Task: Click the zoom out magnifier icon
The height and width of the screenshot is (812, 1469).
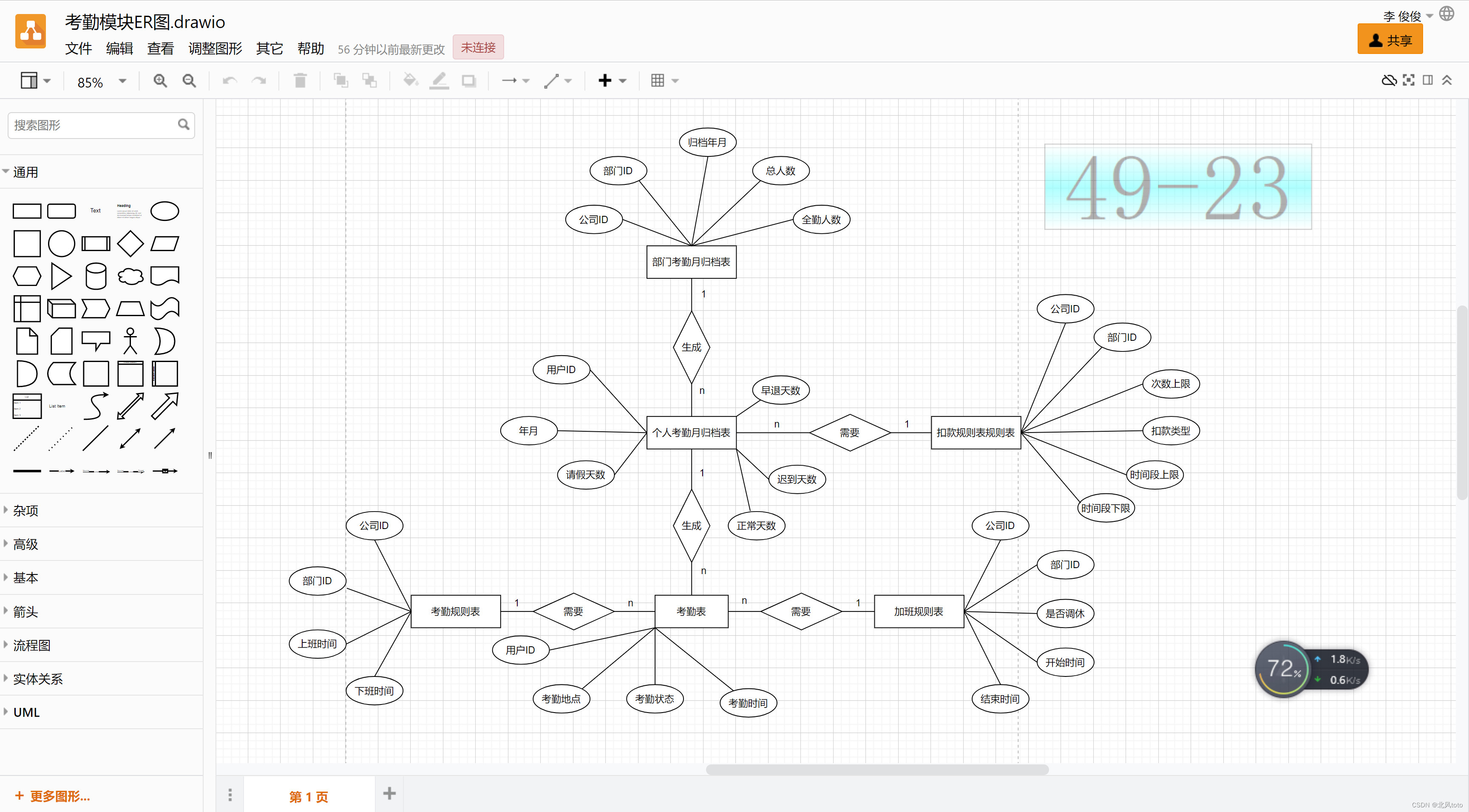Action: (x=189, y=81)
